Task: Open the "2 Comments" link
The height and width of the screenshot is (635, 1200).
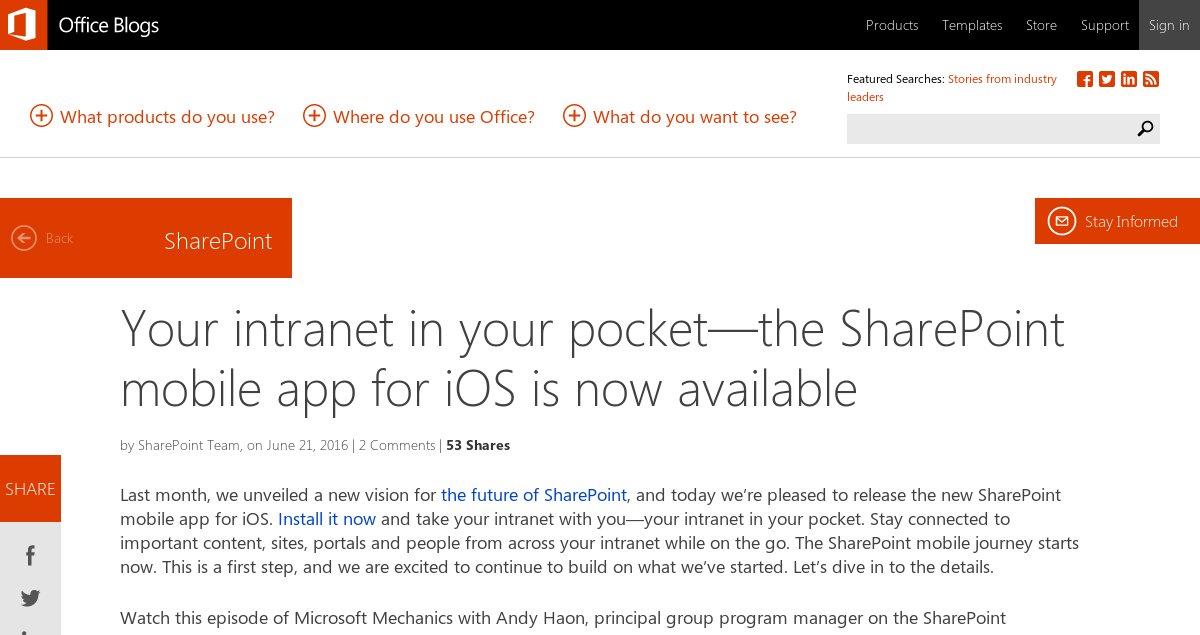Action: tap(397, 445)
